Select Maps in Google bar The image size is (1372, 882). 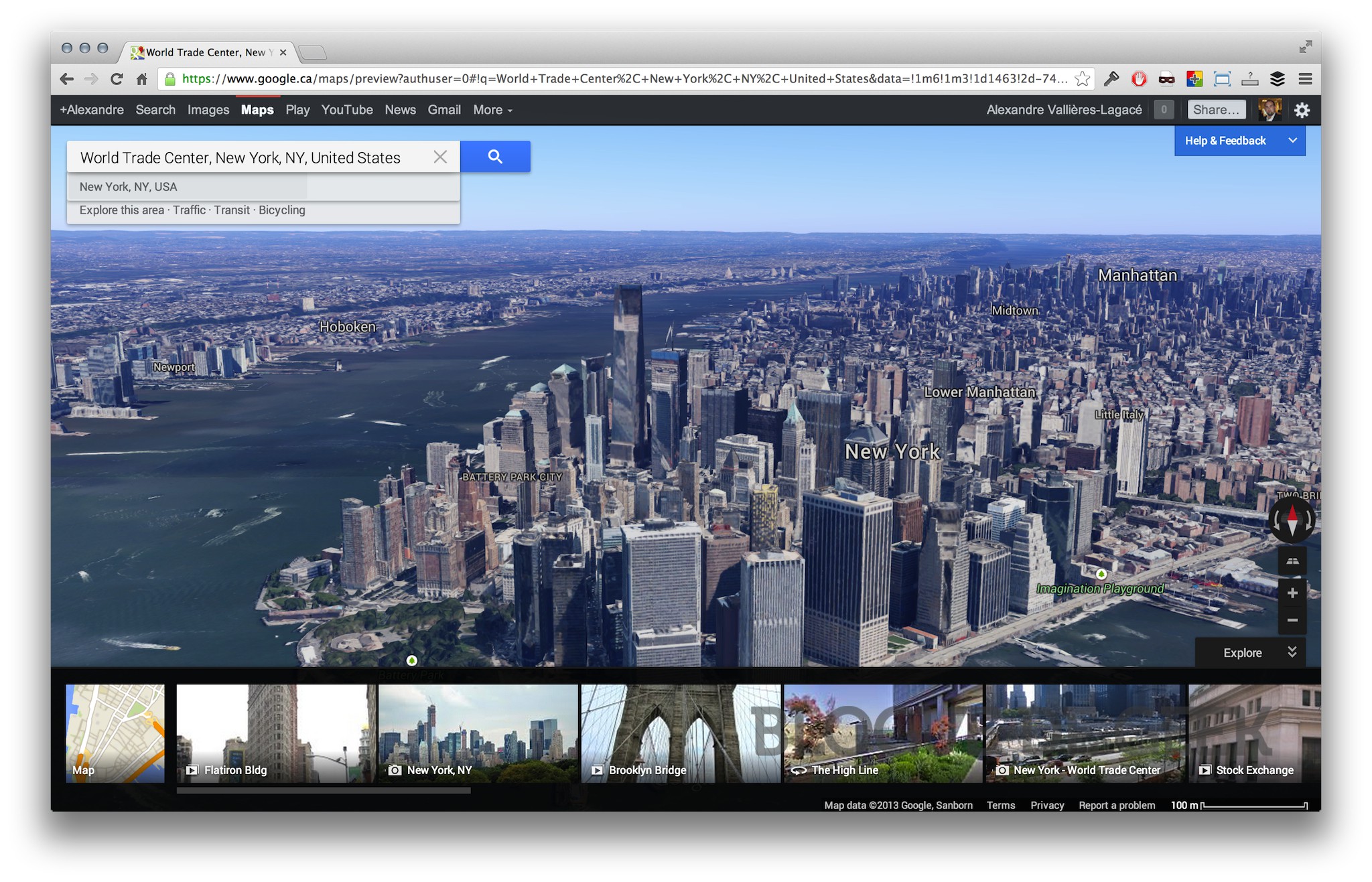pos(257,110)
